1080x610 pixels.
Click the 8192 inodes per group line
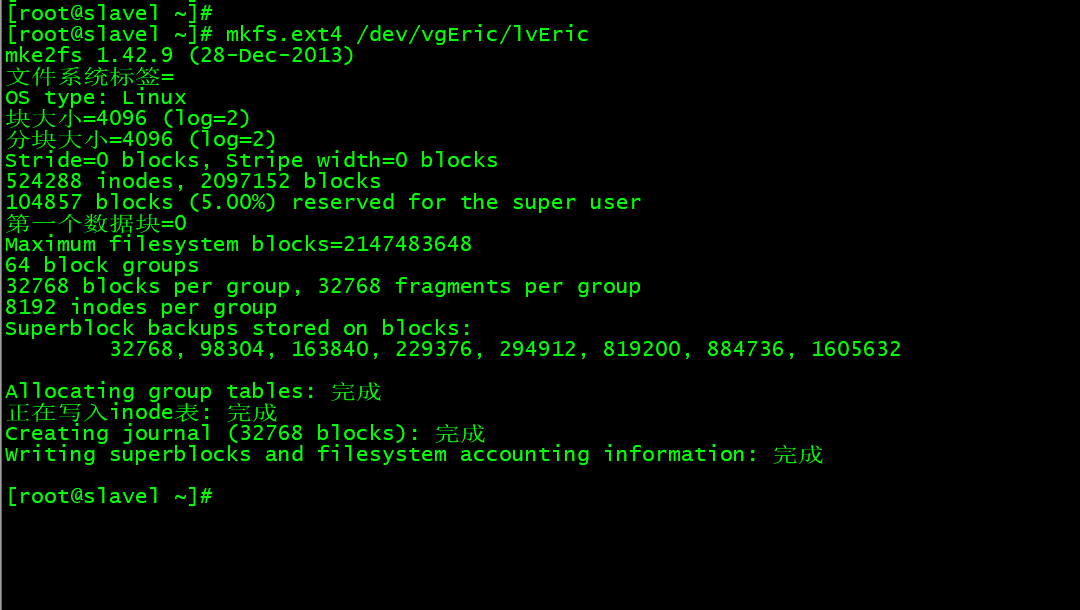141,308
